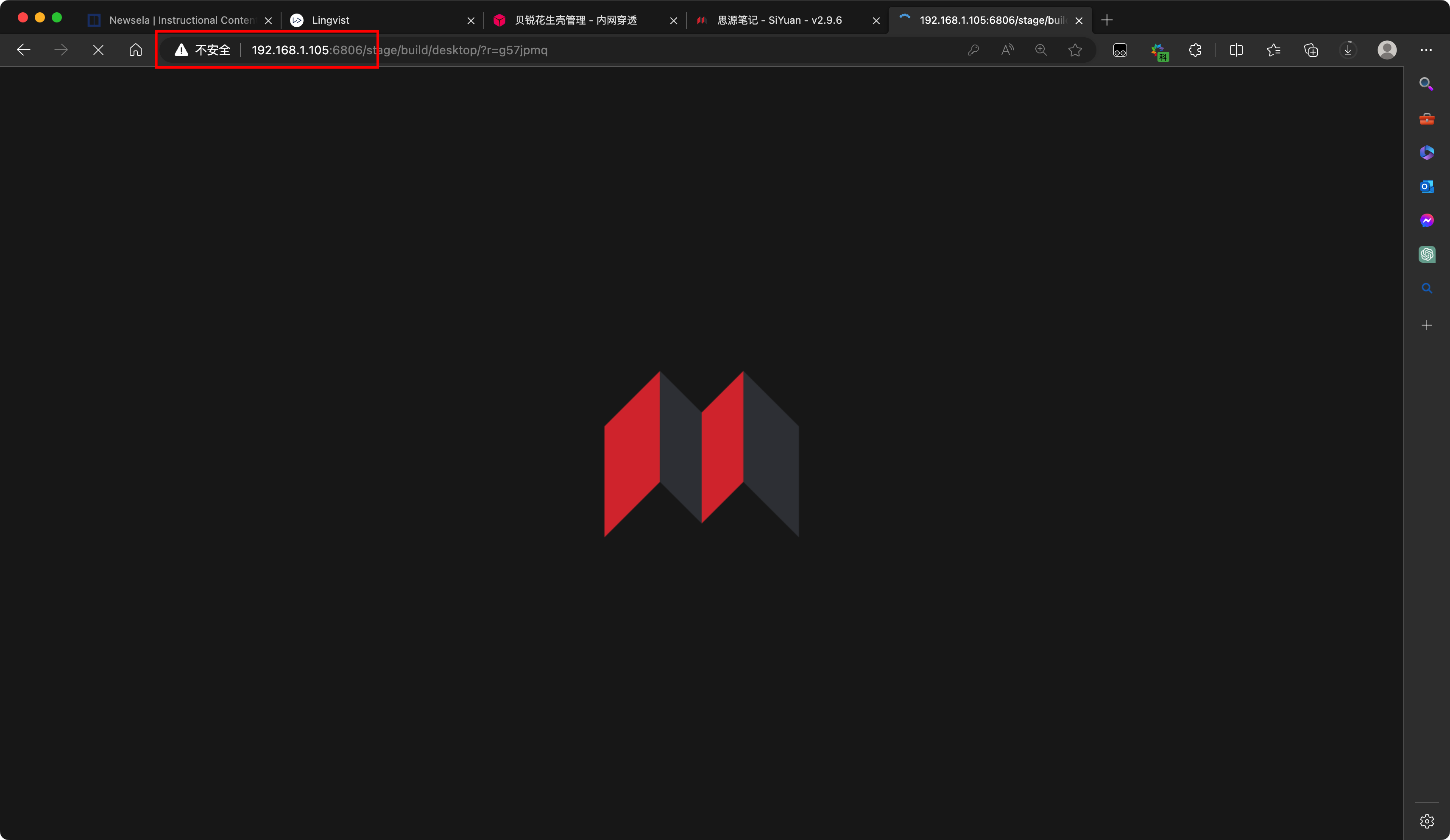This screenshot has height=840, width=1450.
Task: Open the browser home page
Action: pos(135,50)
